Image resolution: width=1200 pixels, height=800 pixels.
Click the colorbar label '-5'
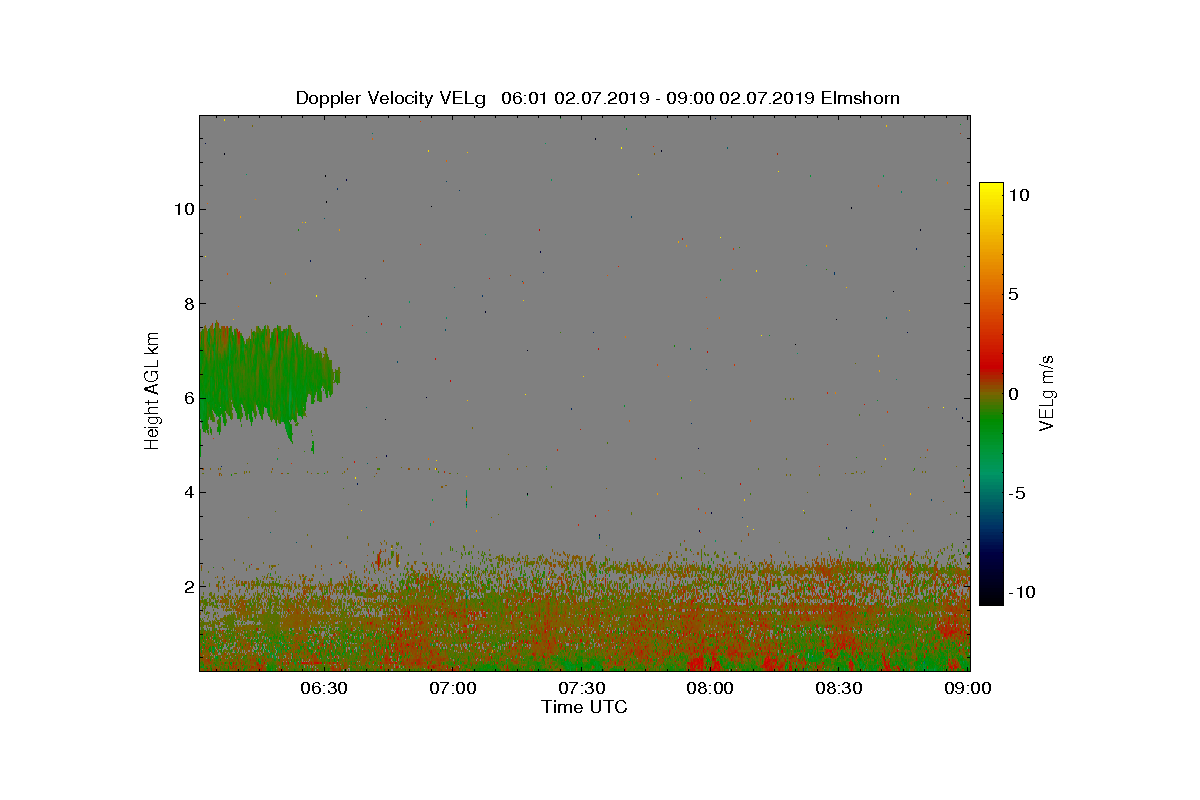click(1016, 493)
